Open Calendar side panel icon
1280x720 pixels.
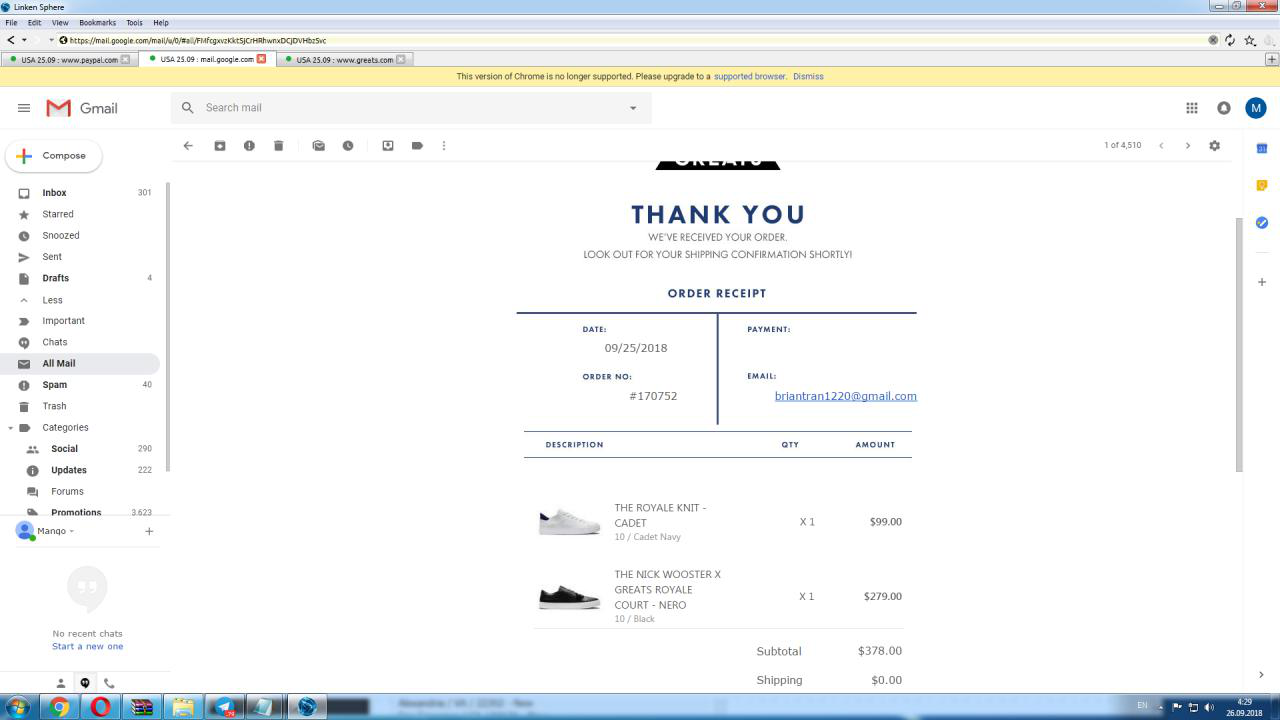[1262, 148]
